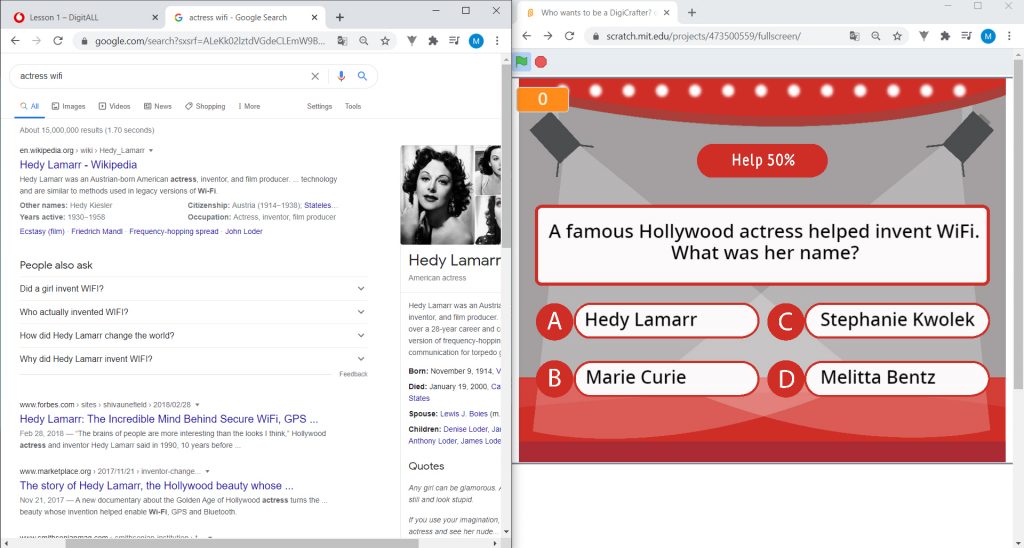Open profile M avatar in Scratch window
This screenshot has width=1024, height=548.
pyautogui.click(x=988, y=36)
